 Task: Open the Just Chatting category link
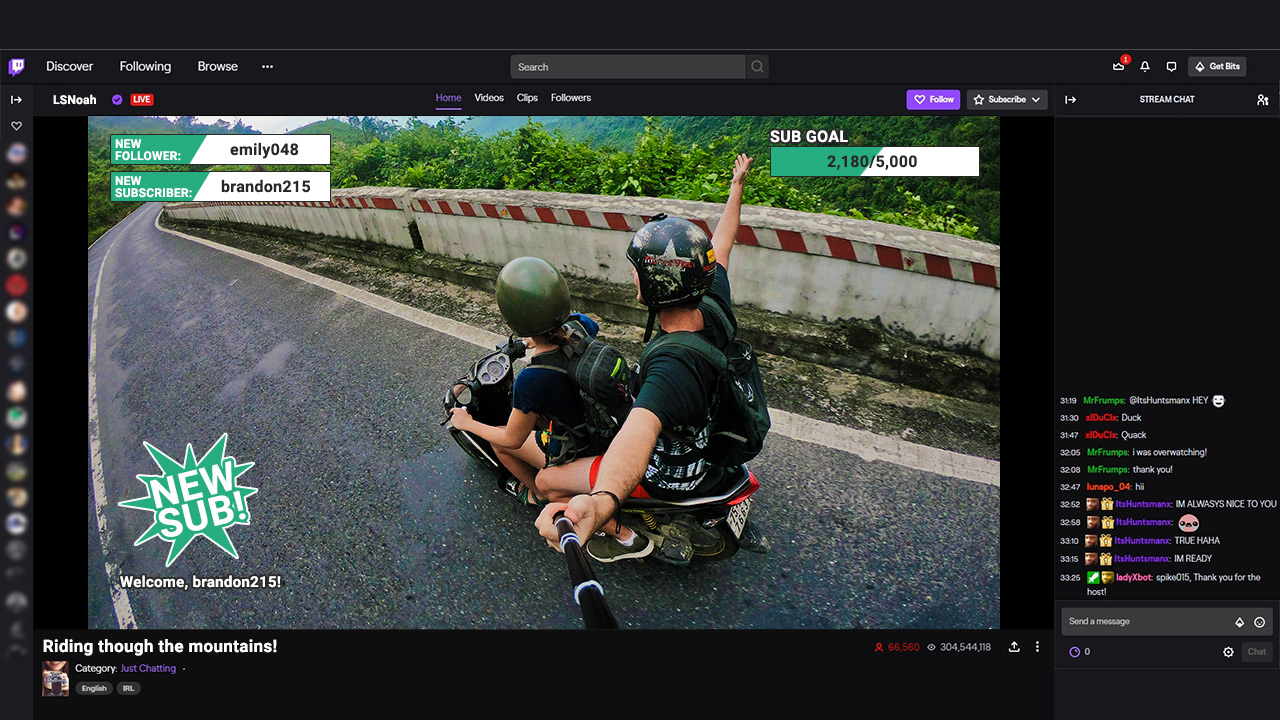[x=148, y=668]
